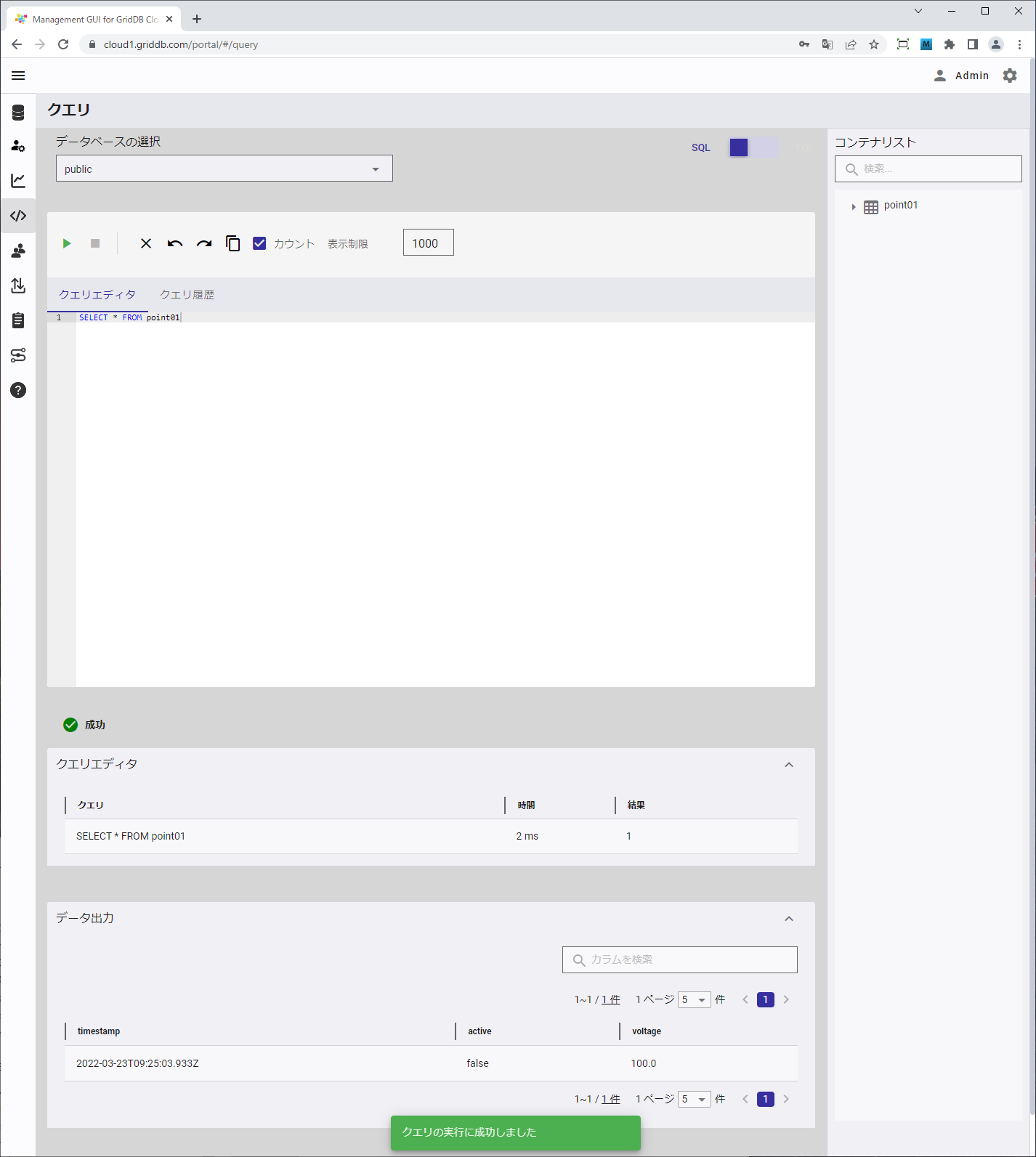The image size is (1036, 1157).
Task: Click the コンテナリスト search field
Action: [928, 169]
